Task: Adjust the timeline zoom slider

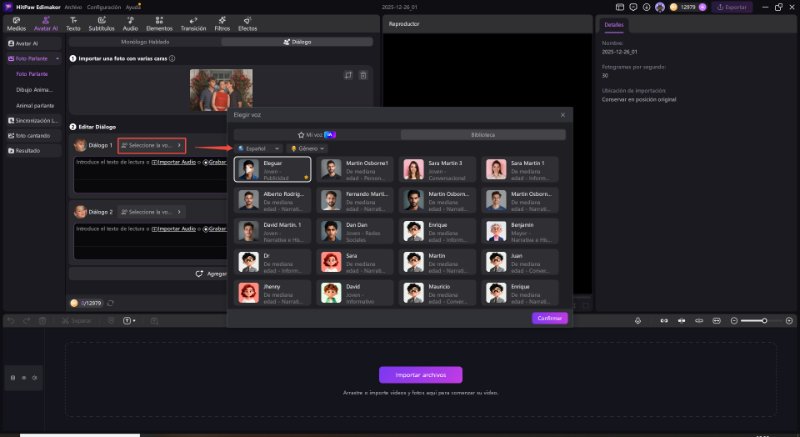Action: 765,320
